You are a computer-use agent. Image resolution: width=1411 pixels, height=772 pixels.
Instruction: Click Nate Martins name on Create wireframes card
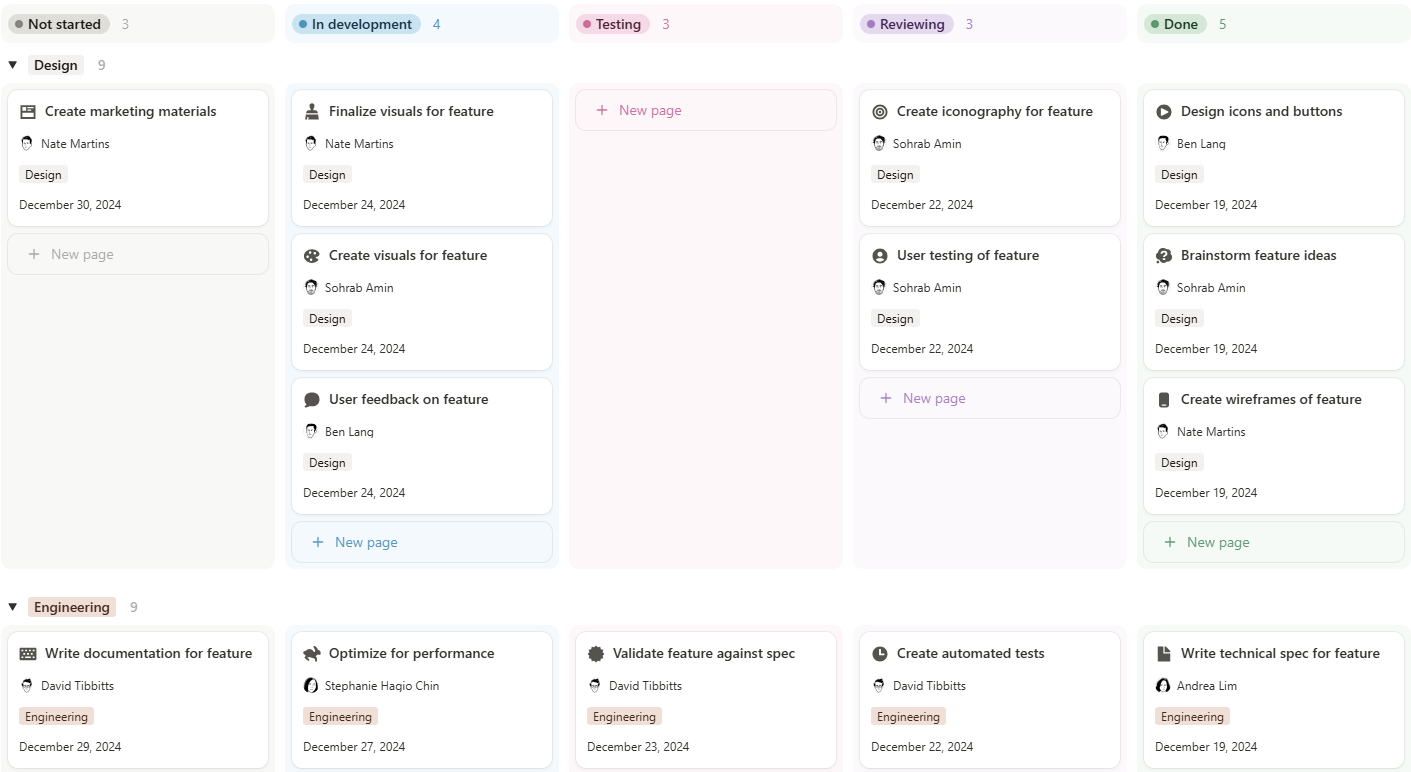(x=1211, y=432)
